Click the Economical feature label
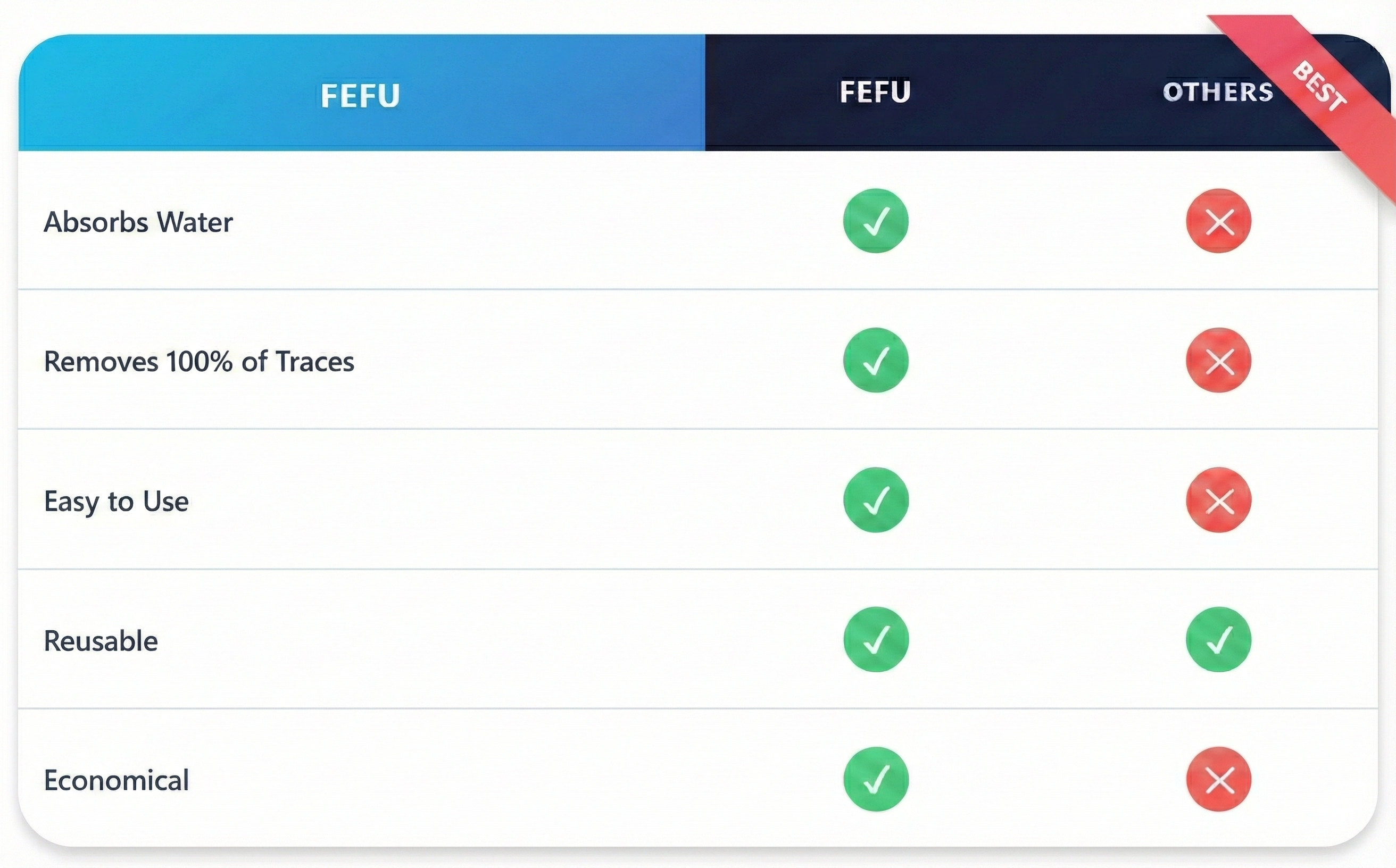 (x=116, y=780)
